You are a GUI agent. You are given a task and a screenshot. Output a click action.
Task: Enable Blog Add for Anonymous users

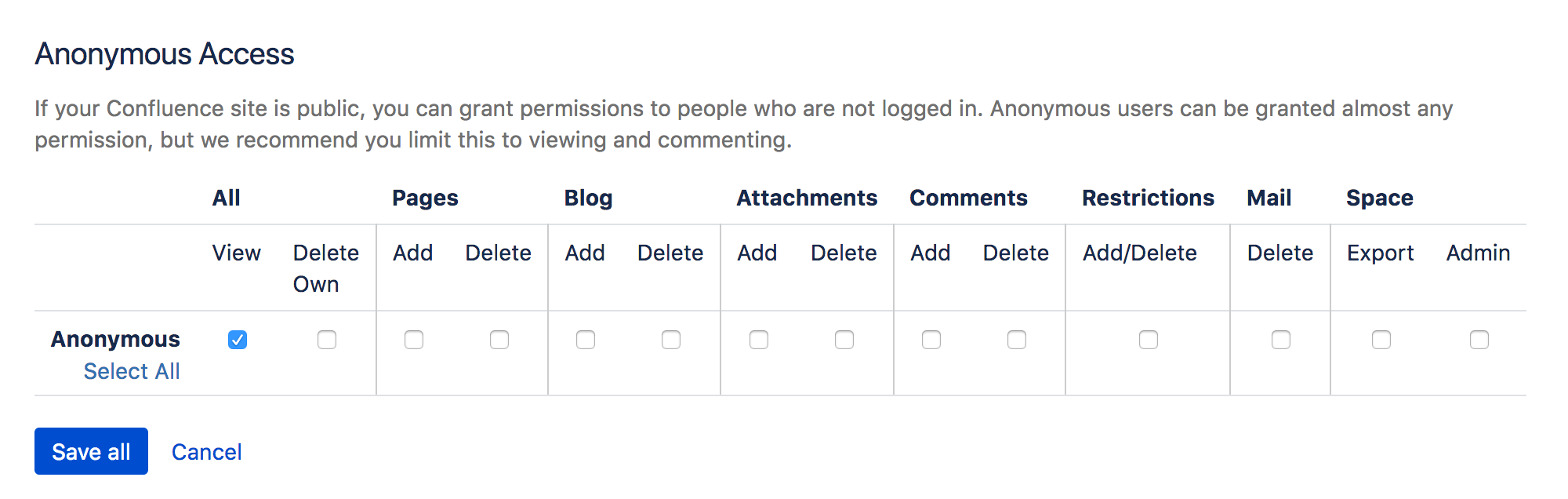pos(586,340)
